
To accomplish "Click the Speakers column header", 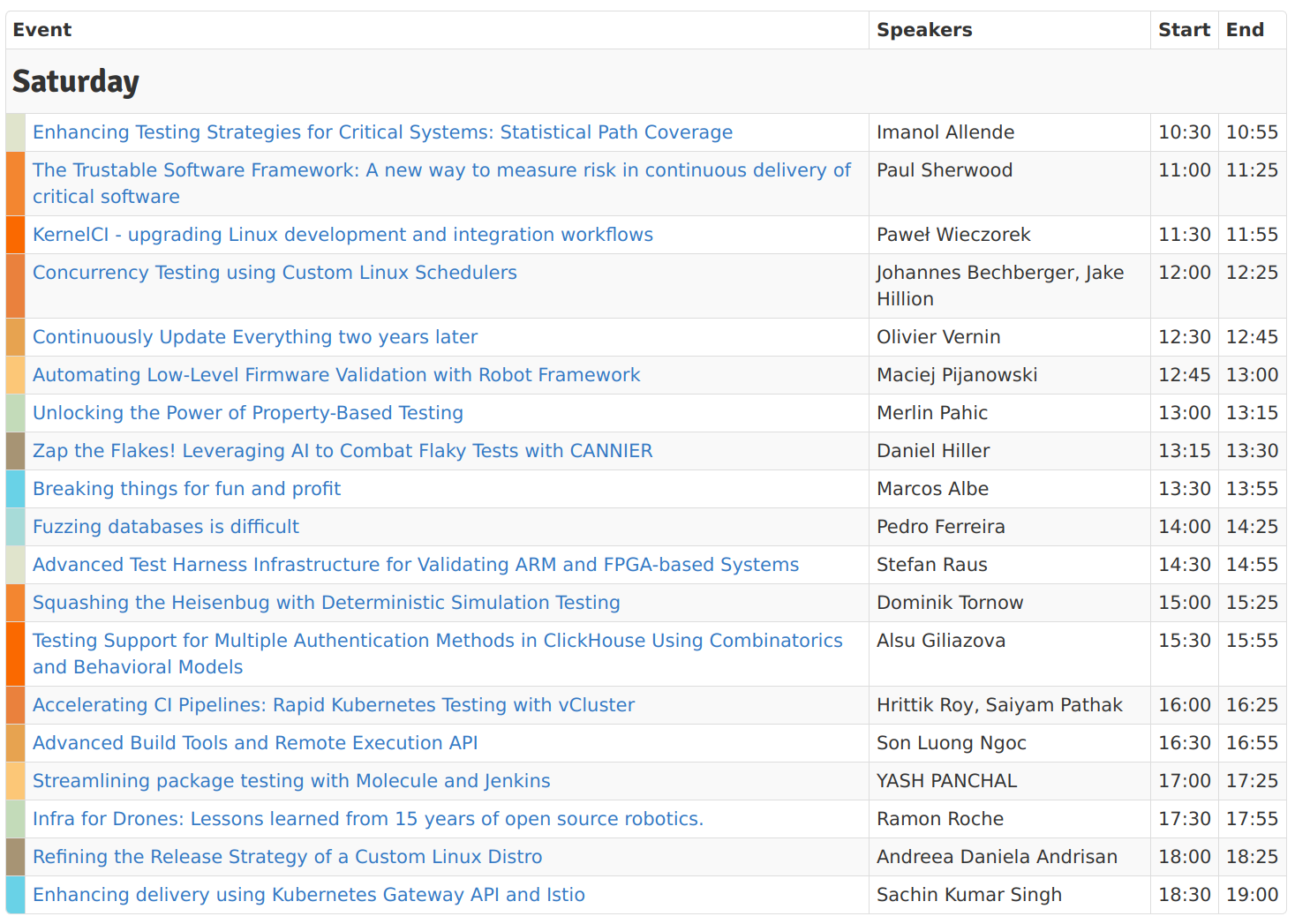I will pyautogui.click(x=924, y=30).
